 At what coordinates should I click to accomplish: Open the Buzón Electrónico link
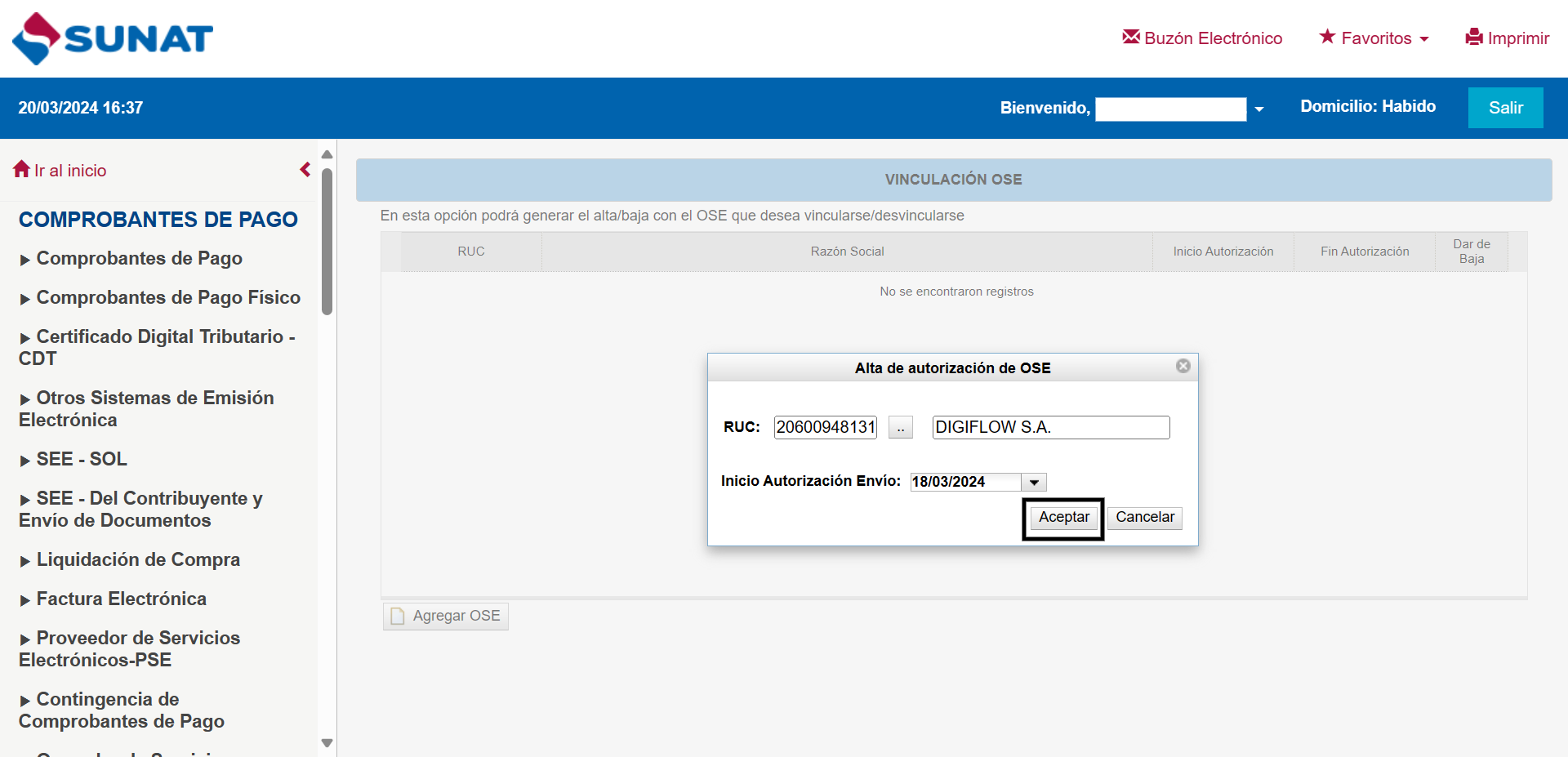1202,38
